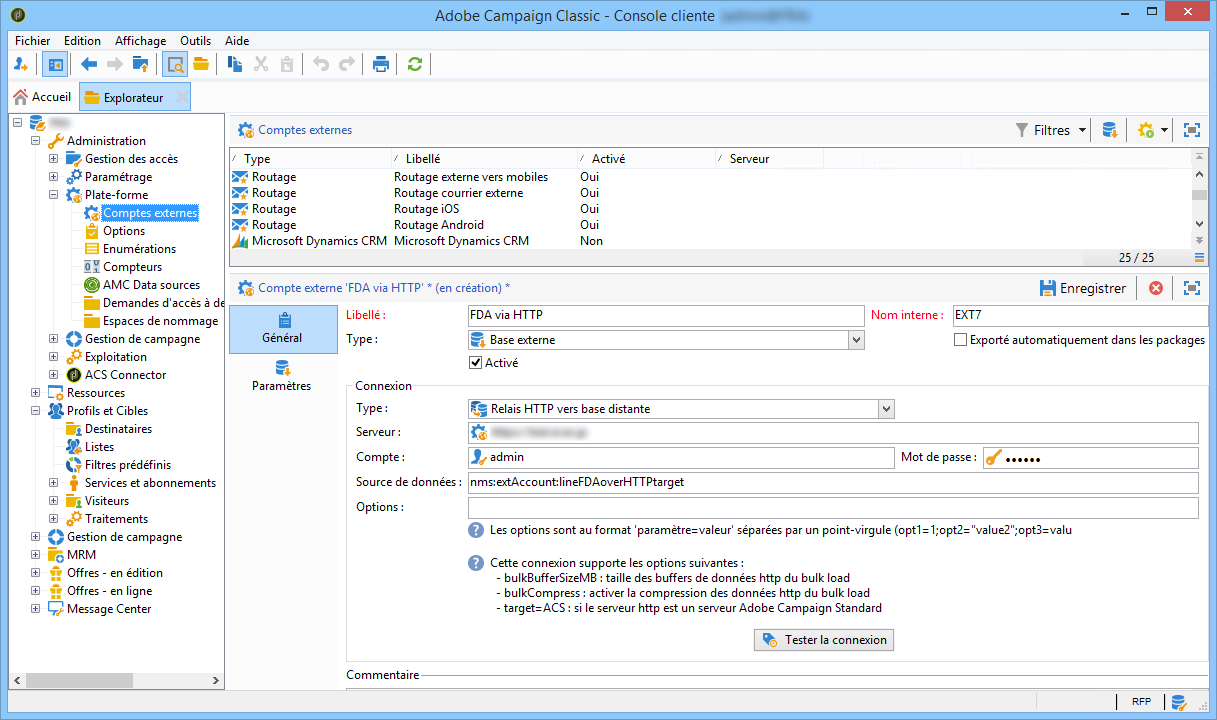
Task: Click the lock icon in Mot de passe field
Action: coord(993,458)
